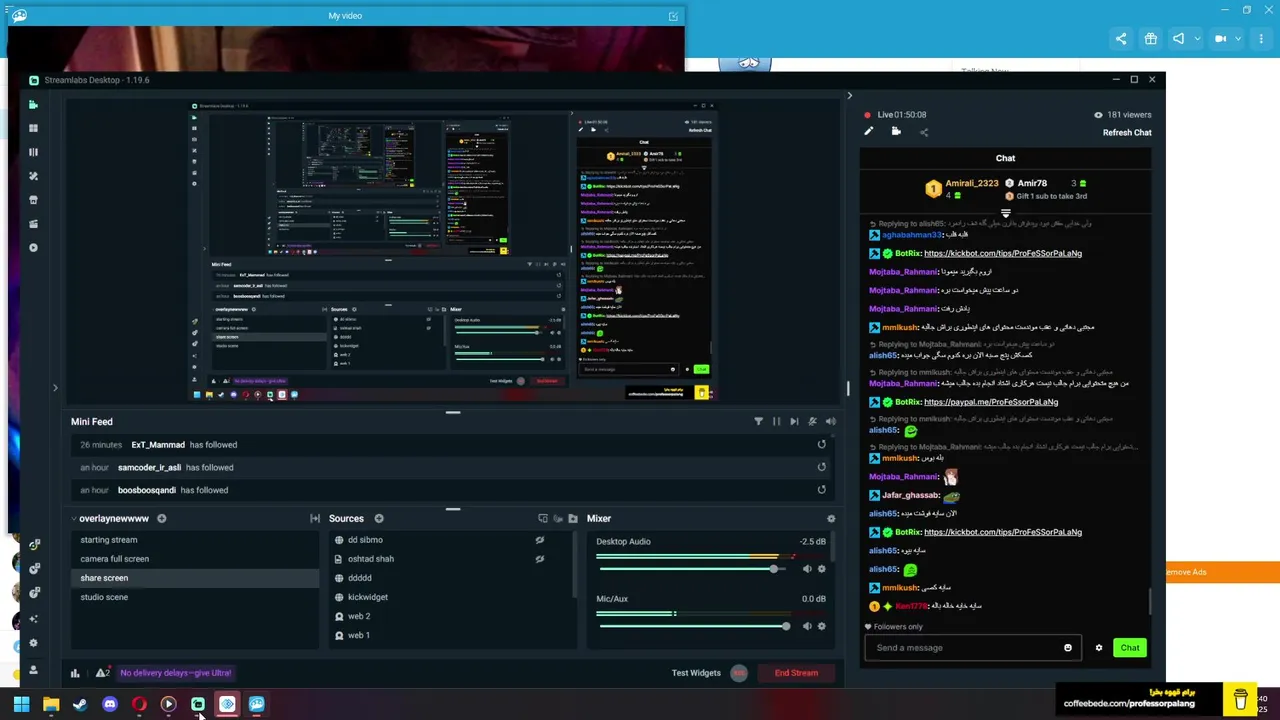The width and height of the screenshot is (1280, 720).
Task: Add a source folder icon
Action: pyautogui.click(x=573, y=519)
